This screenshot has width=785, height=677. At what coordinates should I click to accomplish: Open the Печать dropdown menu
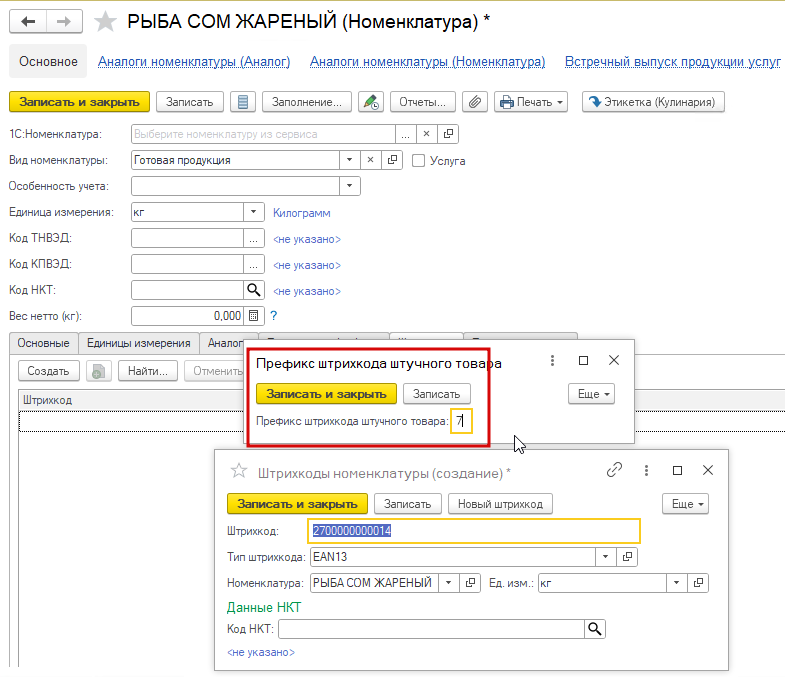click(x=531, y=102)
